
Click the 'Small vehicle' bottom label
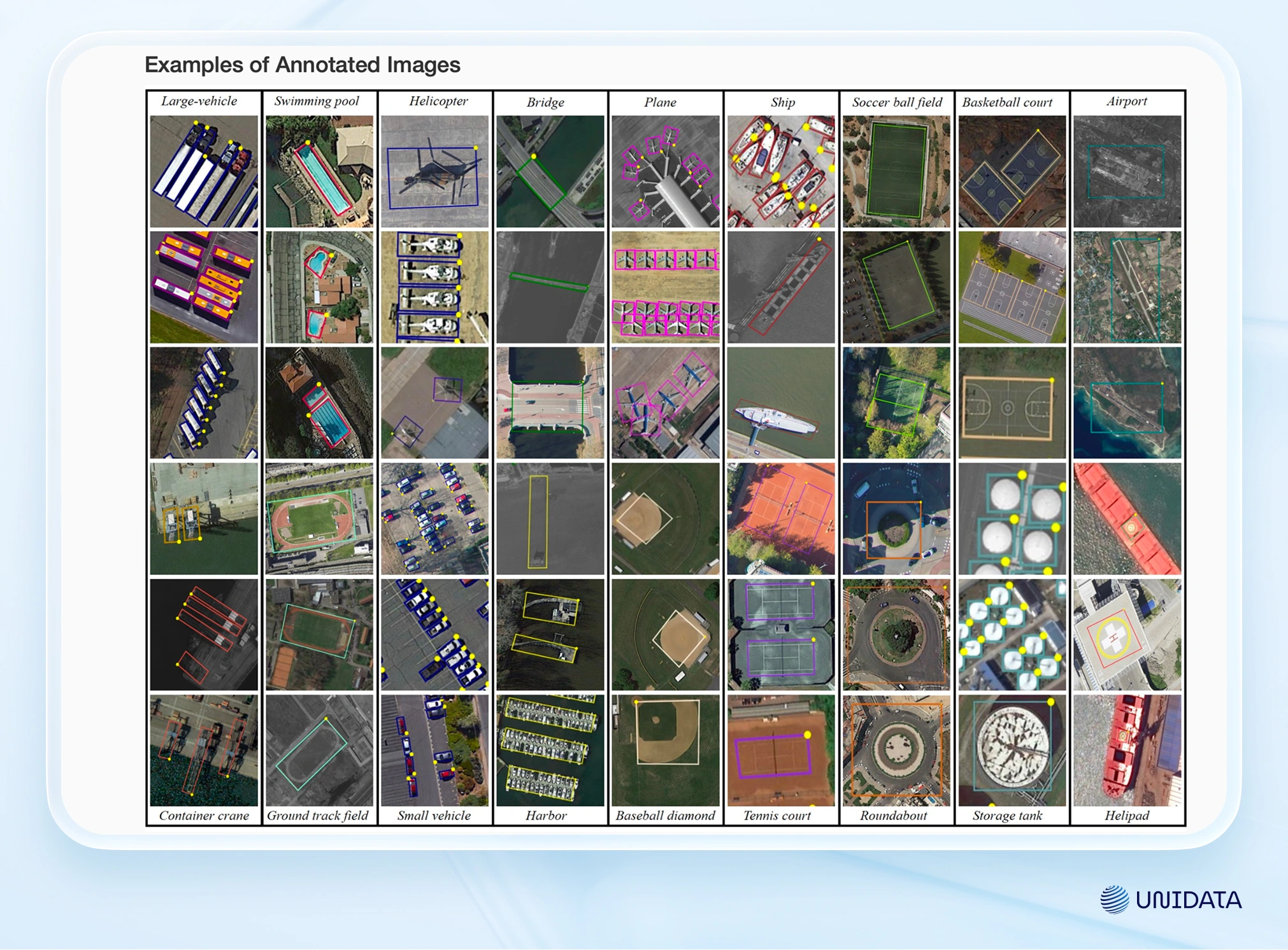[x=434, y=816]
